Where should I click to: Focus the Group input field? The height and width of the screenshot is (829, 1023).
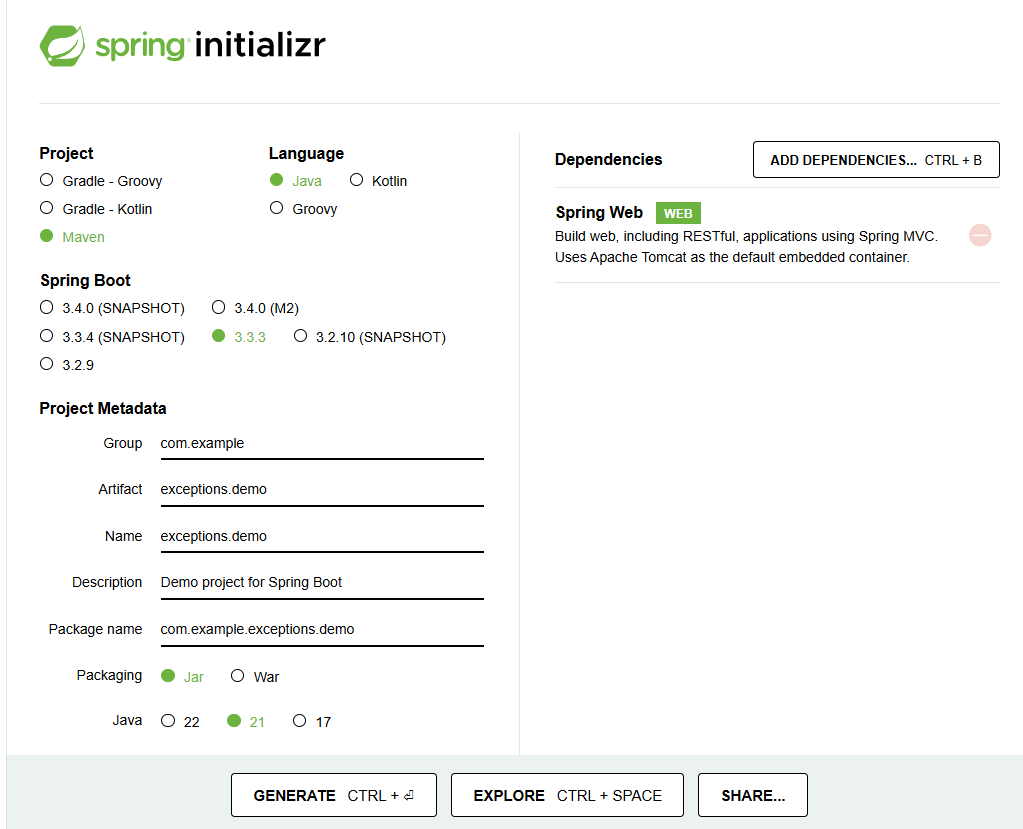pyautogui.click(x=322, y=444)
